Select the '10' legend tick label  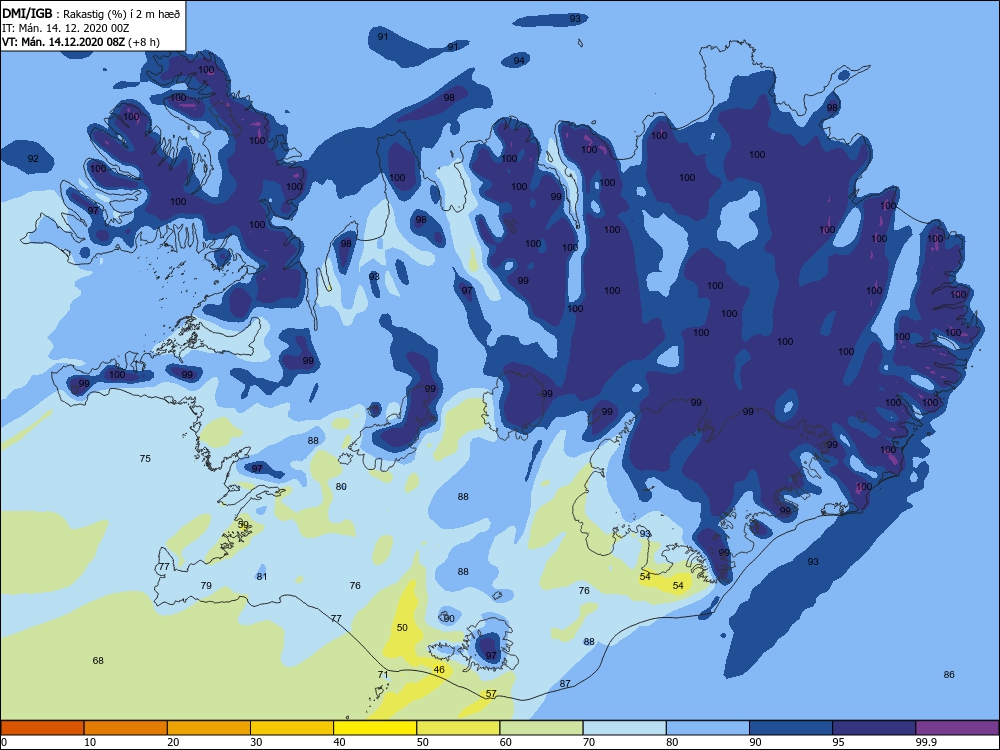click(90, 742)
